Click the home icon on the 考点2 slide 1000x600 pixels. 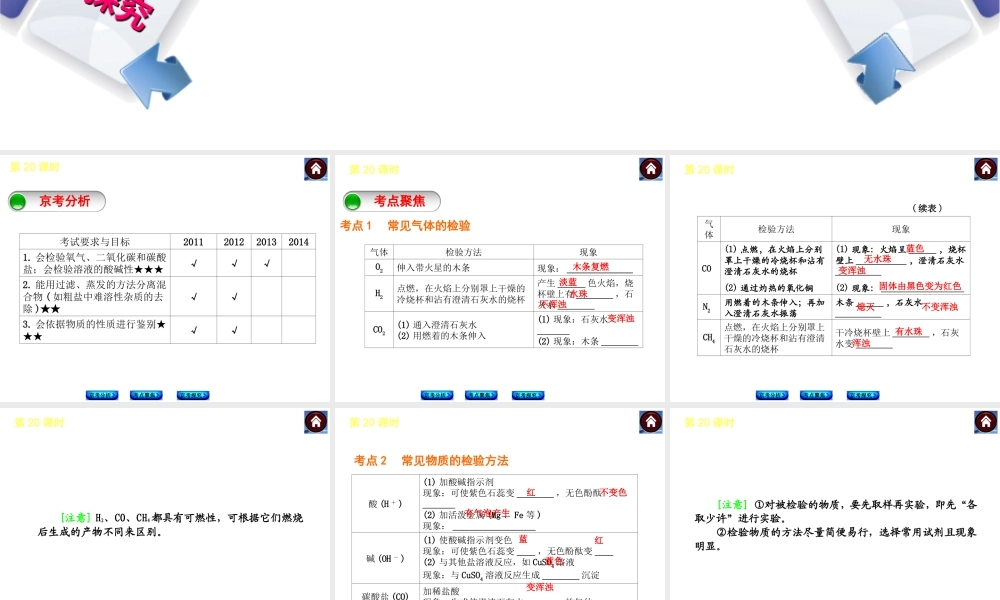pyautogui.click(x=651, y=421)
